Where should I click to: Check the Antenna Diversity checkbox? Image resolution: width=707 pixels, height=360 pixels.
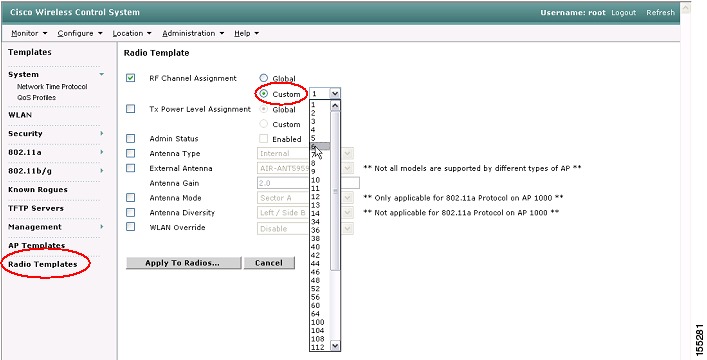coord(130,212)
